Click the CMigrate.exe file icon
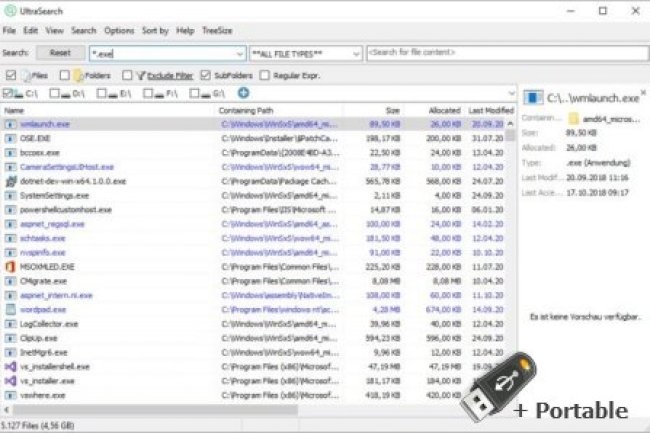 tap(10, 281)
